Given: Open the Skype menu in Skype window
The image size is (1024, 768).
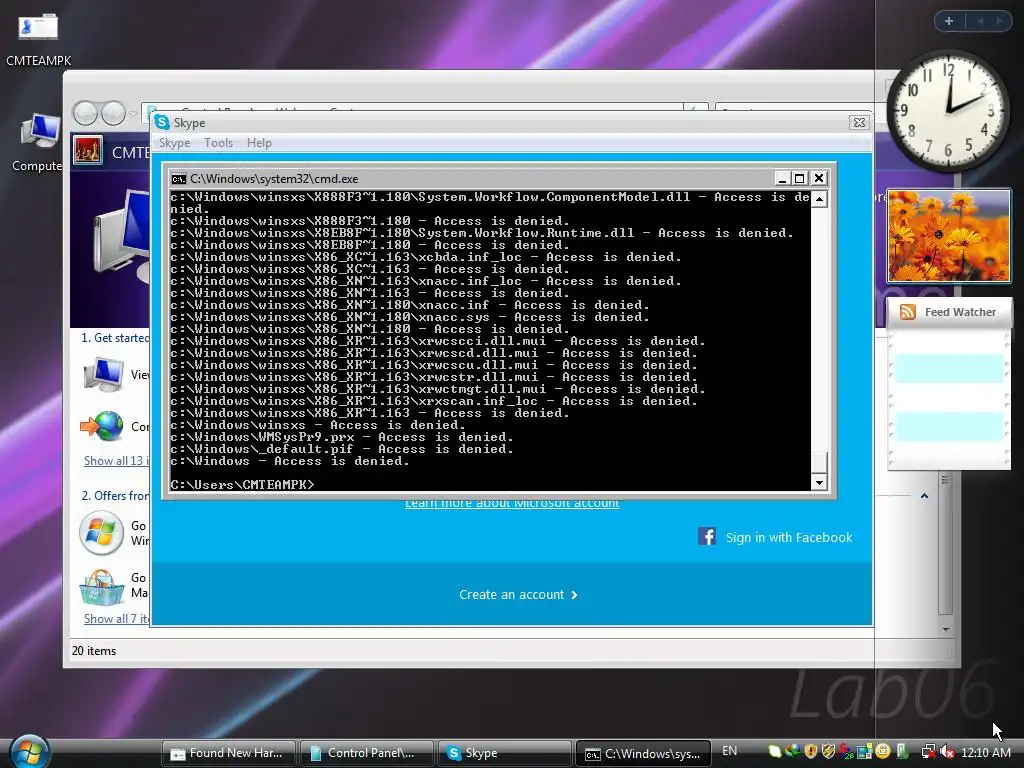Looking at the screenshot, I should tap(174, 143).
